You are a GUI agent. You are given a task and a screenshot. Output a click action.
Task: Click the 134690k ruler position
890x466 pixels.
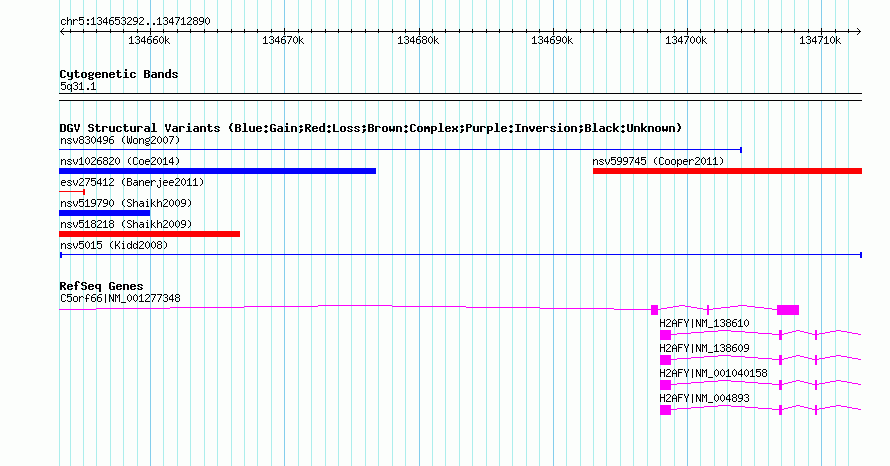(552, 40)
